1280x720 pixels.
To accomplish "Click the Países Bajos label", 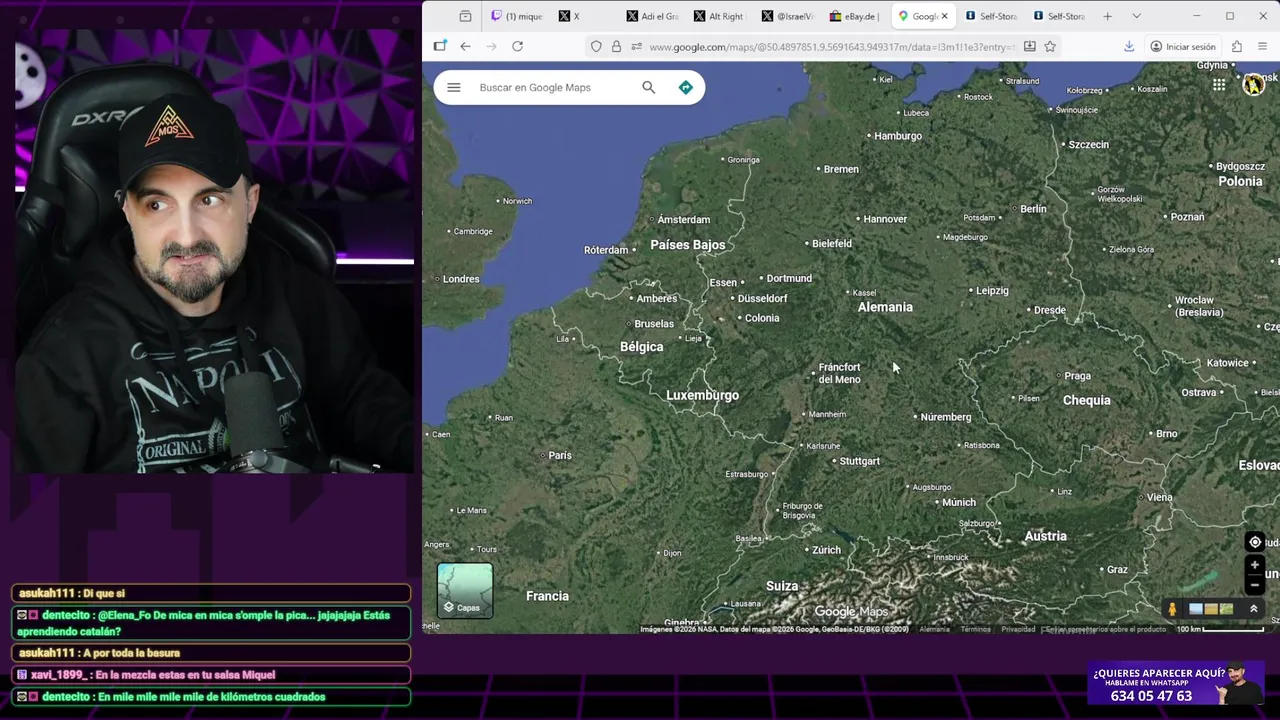I will (688, 245).
